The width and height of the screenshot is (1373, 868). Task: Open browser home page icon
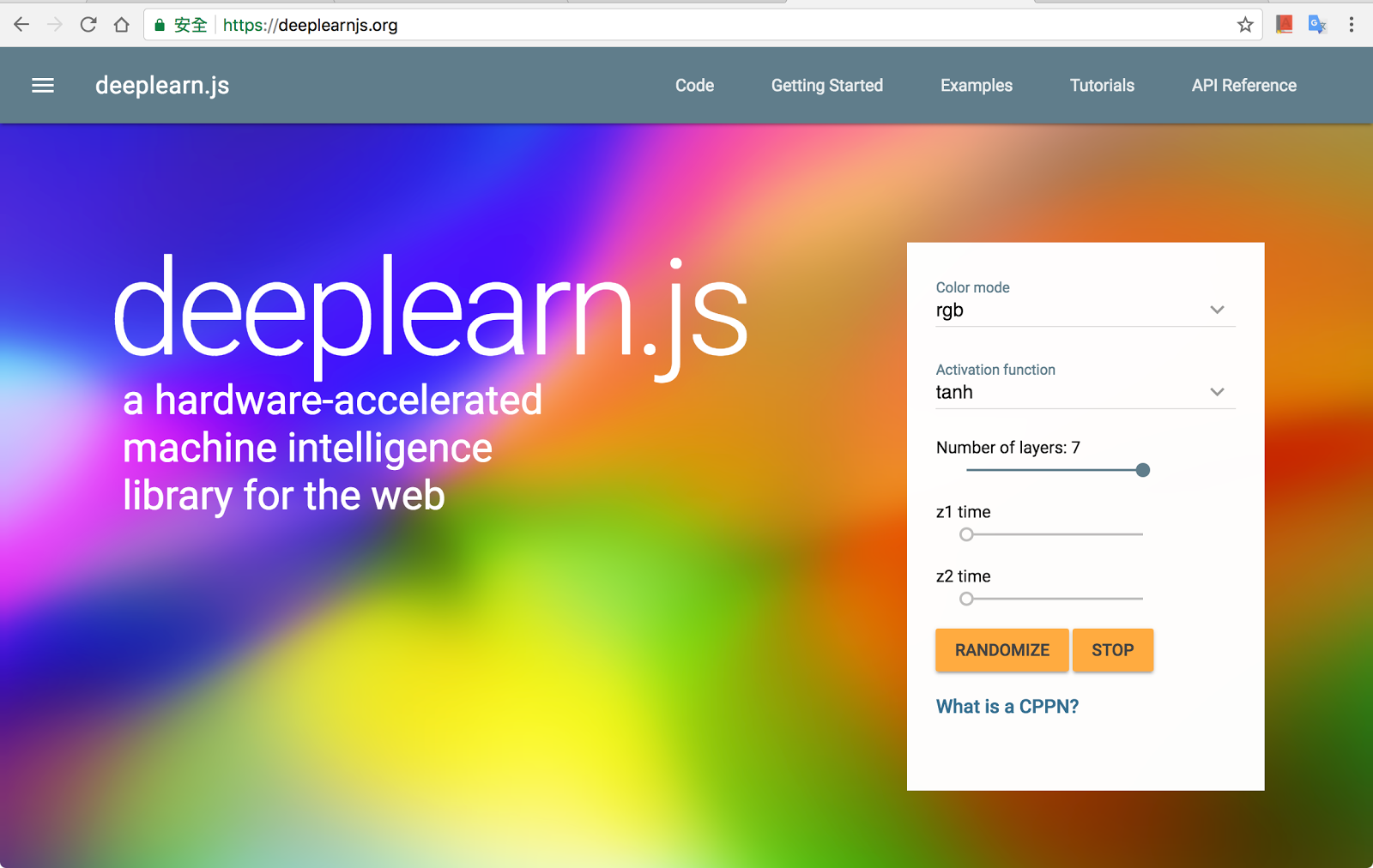click(x=122, y=25)
